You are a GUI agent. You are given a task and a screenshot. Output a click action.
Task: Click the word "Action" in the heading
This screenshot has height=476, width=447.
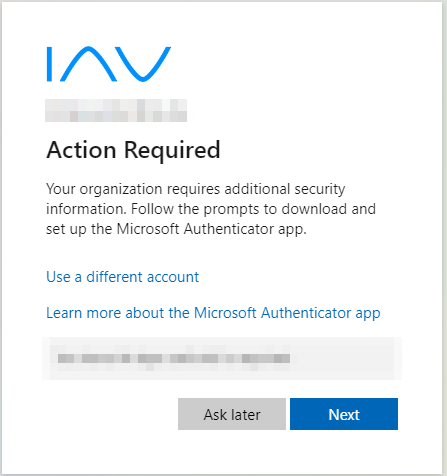tap(81, 150)
